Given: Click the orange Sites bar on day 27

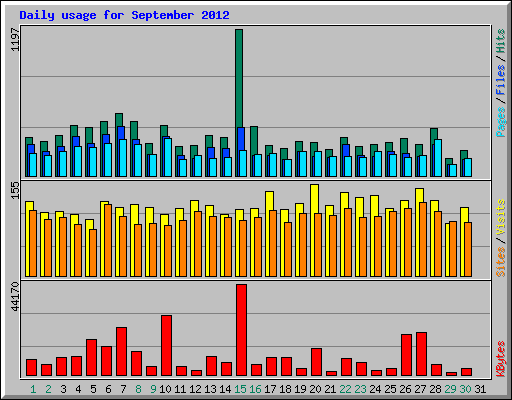Looking at the screenshot, I should pos(423,239).
